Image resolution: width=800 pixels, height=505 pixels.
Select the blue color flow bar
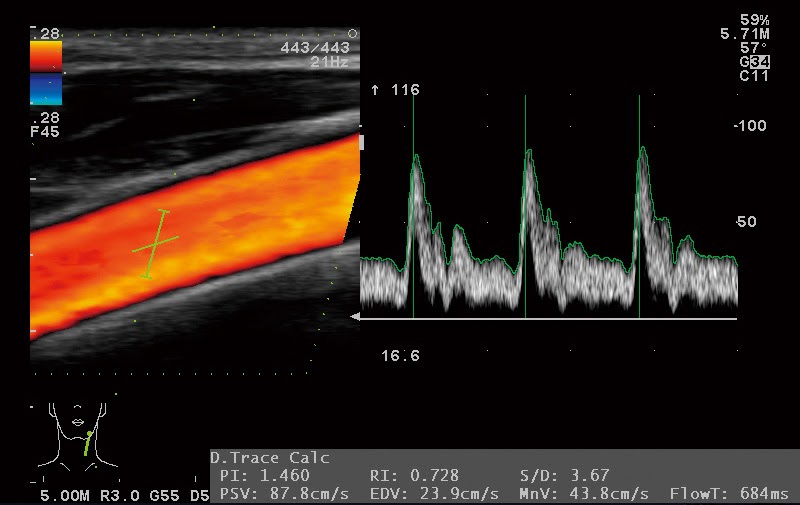click(46, 89)
